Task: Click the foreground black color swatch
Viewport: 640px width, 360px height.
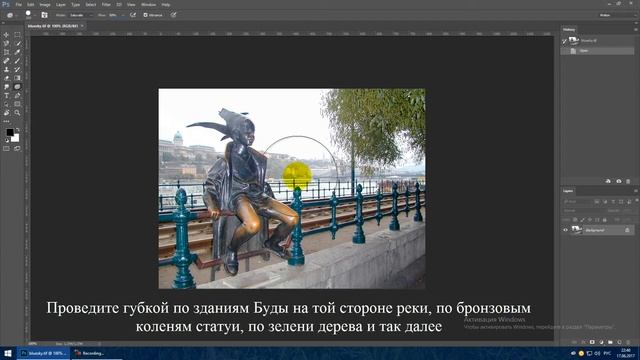Action: (9, 132)
